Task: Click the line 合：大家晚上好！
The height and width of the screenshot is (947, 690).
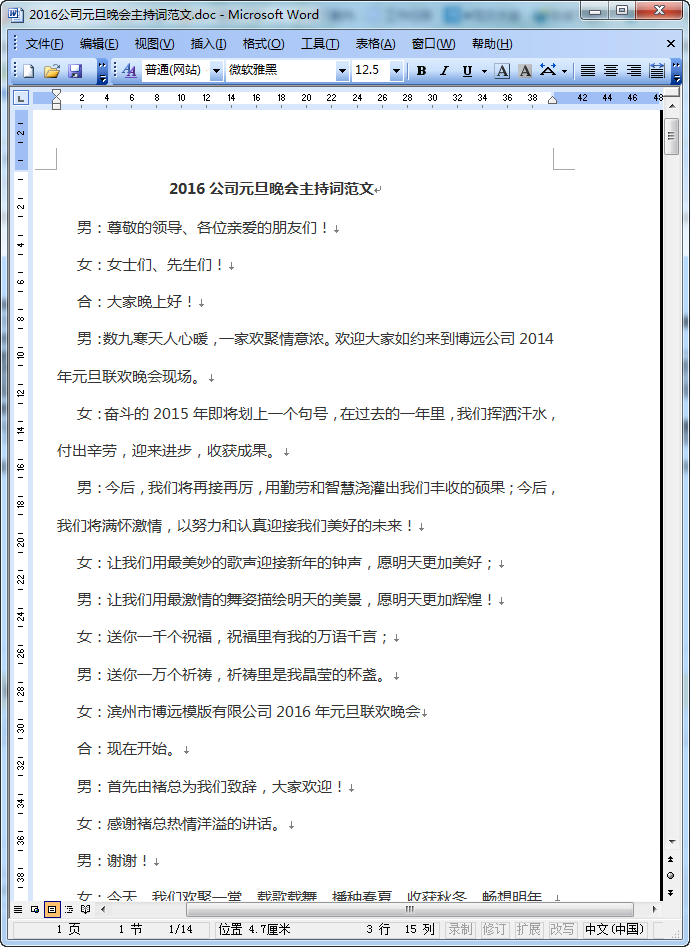Action: tap(136, 302)
